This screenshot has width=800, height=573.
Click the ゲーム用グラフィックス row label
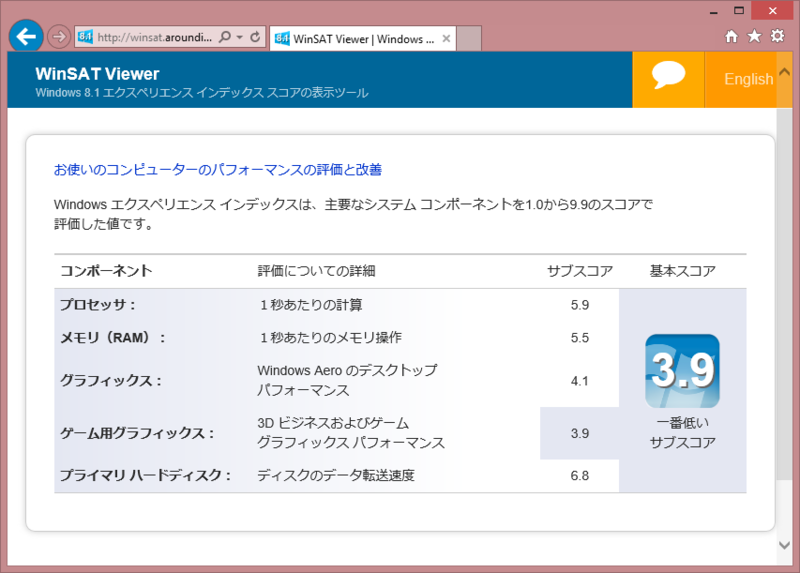137,433
